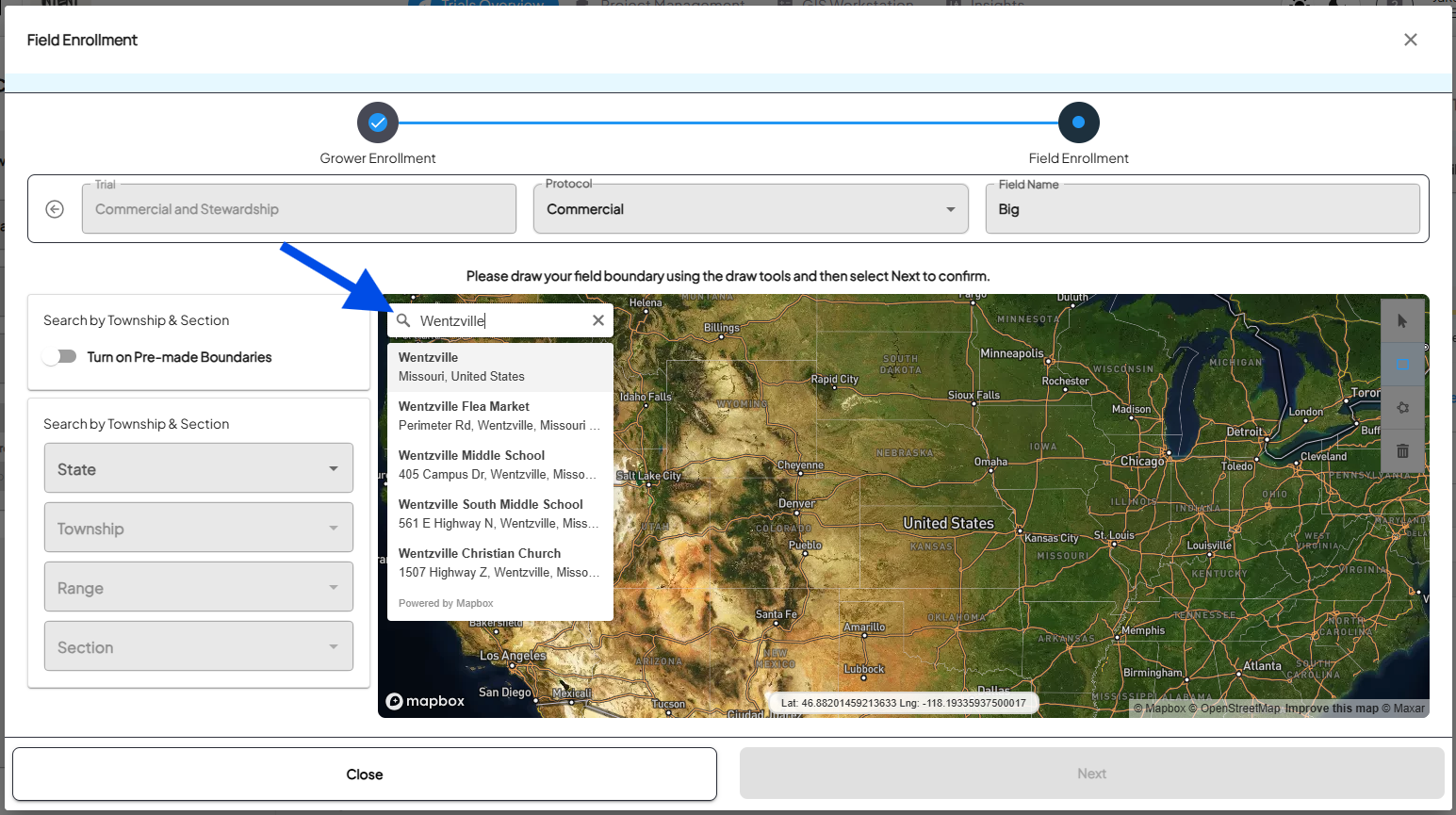Select the rectangle draw tool

click(x=1402, y=365)
